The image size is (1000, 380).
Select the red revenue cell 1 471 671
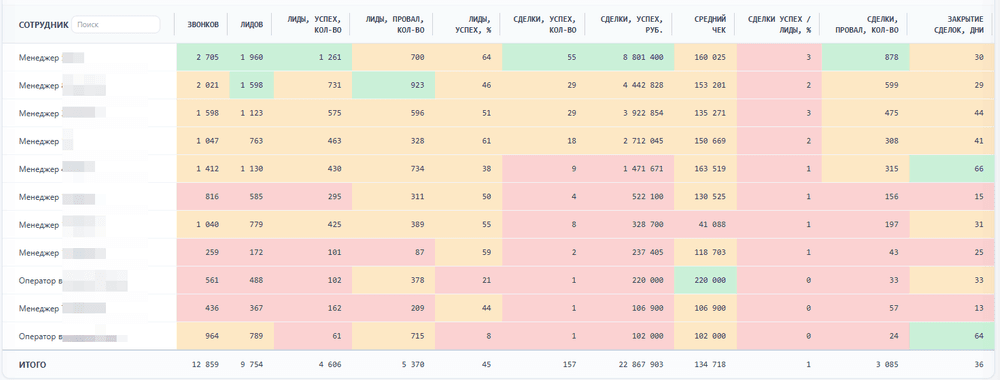pos(630,169)
